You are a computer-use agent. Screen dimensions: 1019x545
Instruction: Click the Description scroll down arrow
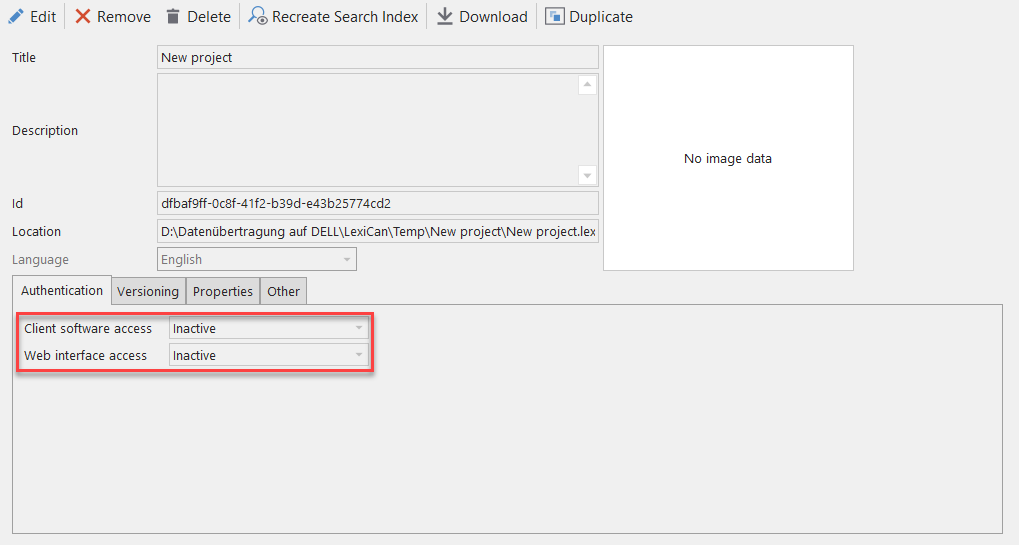tap(587, 176)
